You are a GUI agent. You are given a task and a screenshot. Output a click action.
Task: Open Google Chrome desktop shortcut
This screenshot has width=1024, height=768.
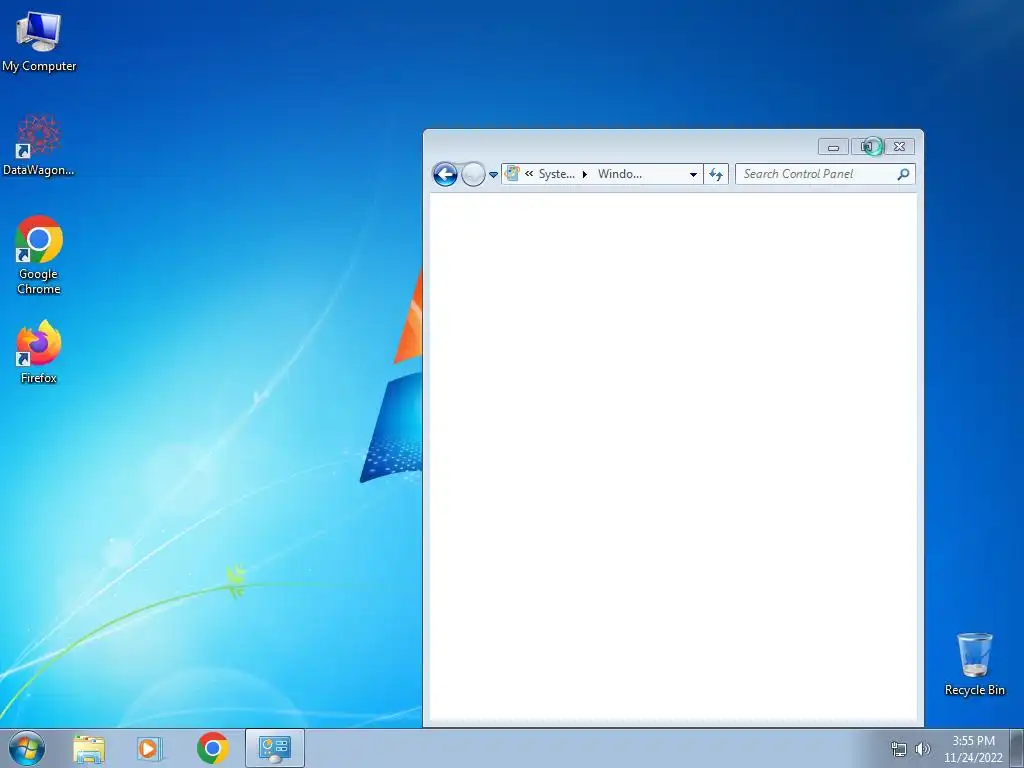(x=39, y=255)
